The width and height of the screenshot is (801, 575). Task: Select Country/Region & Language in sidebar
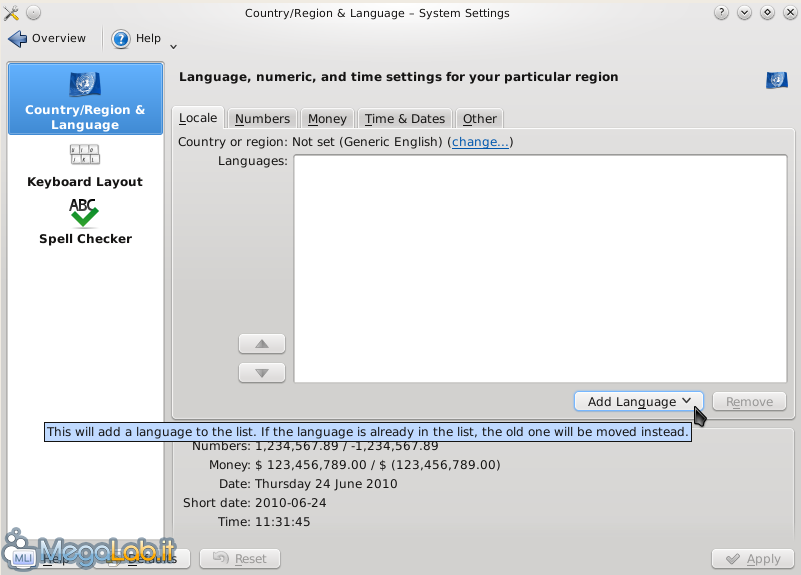(85, 100)
